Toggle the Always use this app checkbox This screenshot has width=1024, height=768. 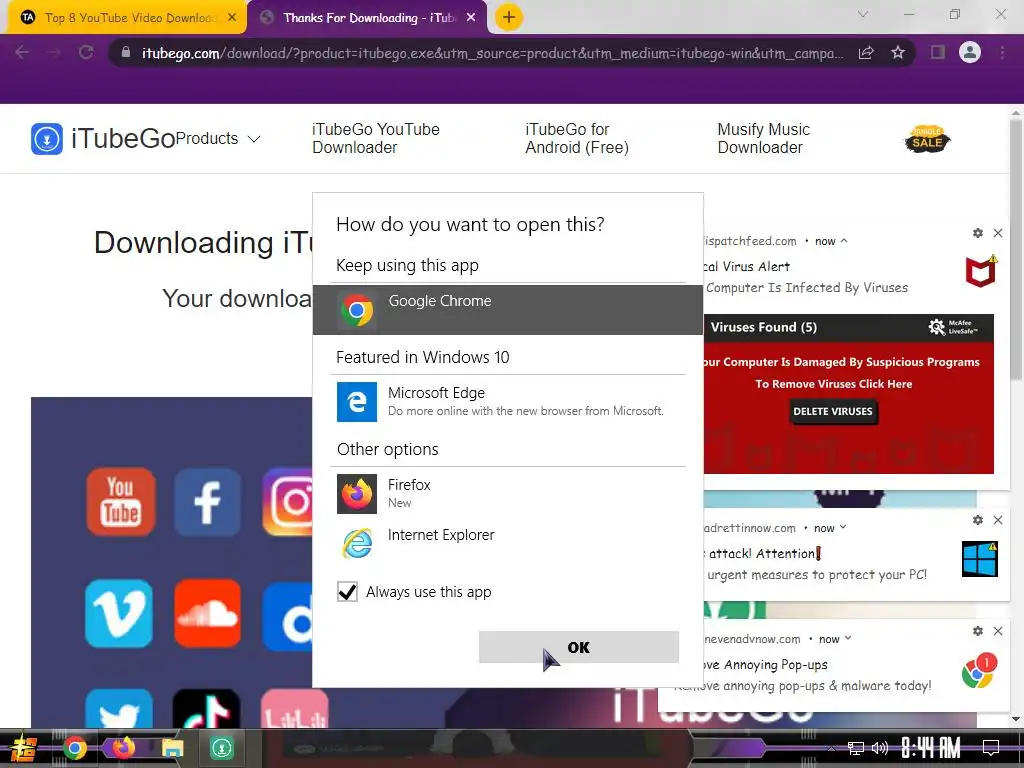pos(347,592)
